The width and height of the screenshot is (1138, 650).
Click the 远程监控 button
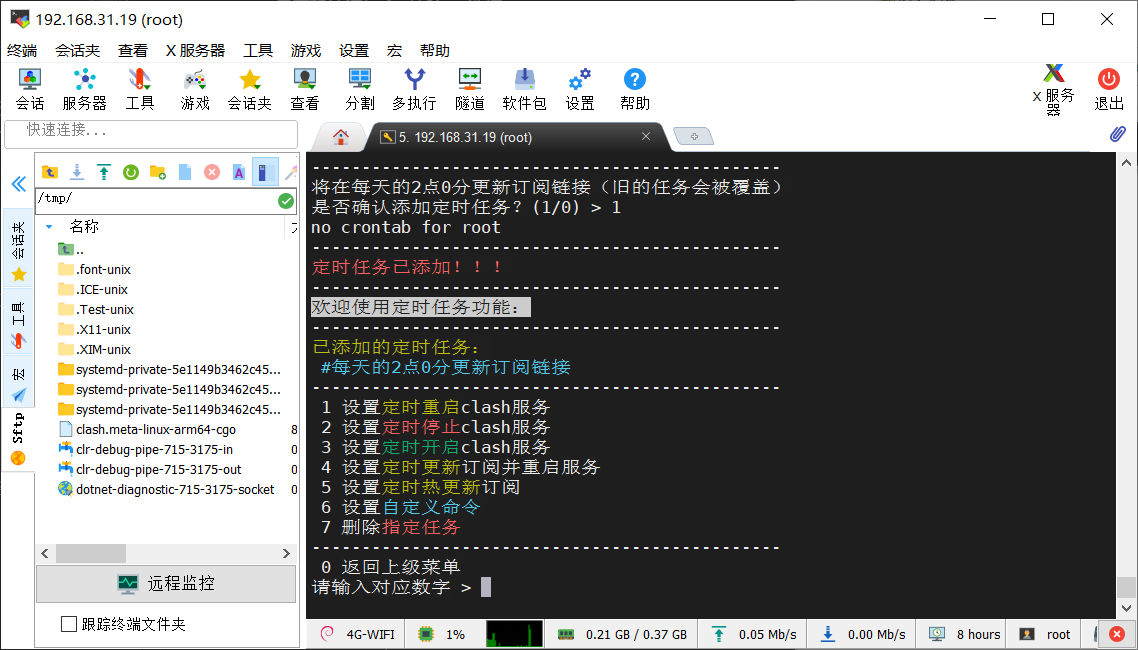click(166, 583)
